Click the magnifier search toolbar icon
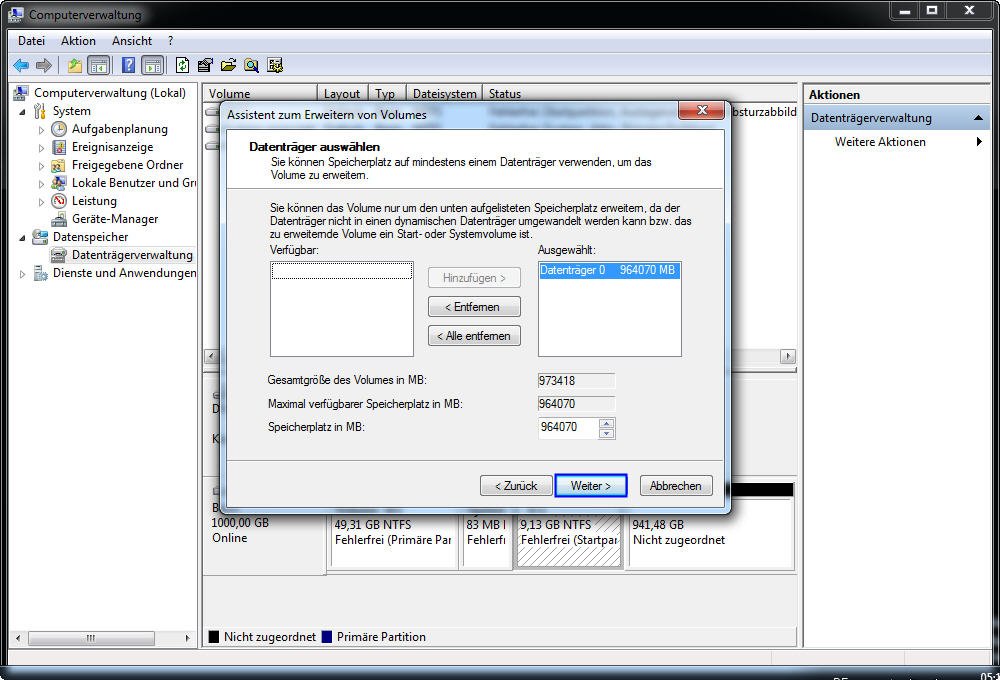The width and height of the screenshot is (1000, 680). click(252, 65)
